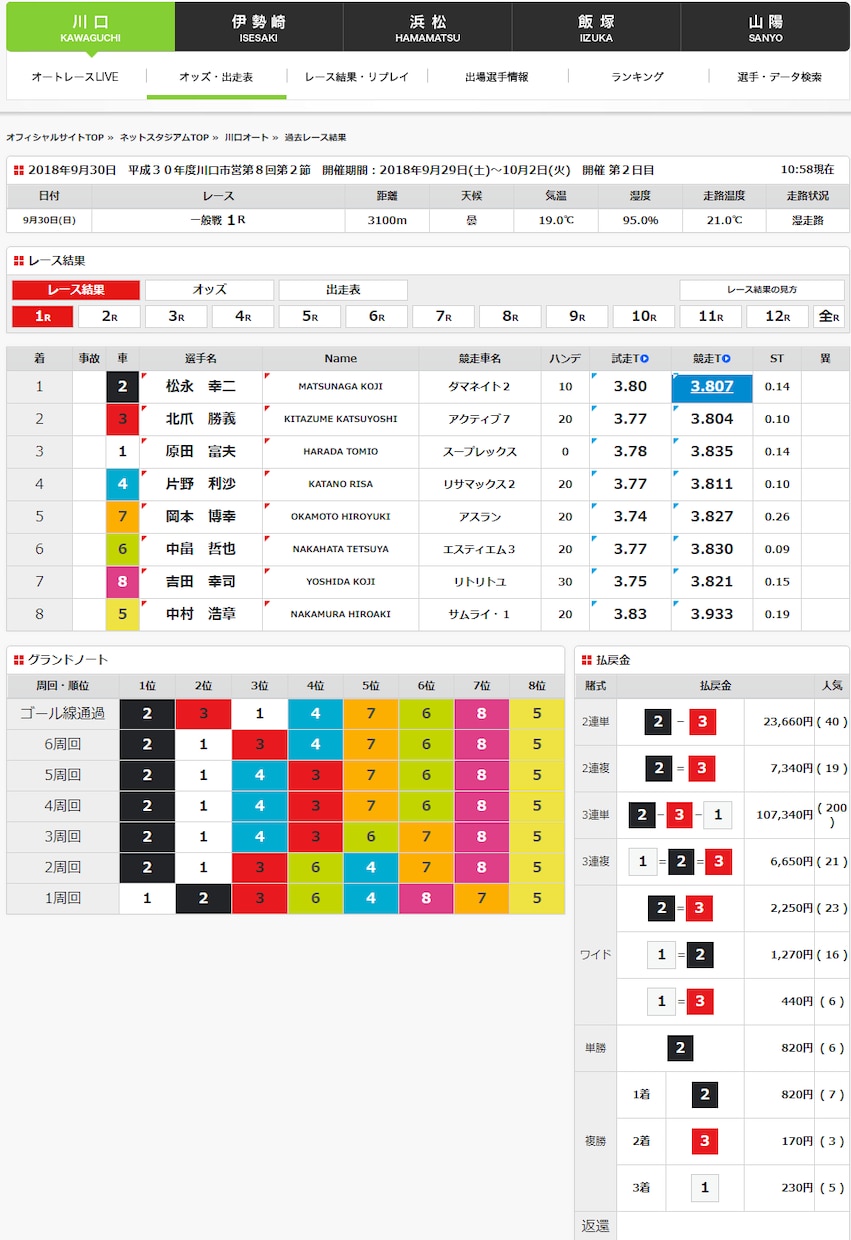
Task: Click the 単勝 payout car 2 badge
Action: (x=680, y=1048)
